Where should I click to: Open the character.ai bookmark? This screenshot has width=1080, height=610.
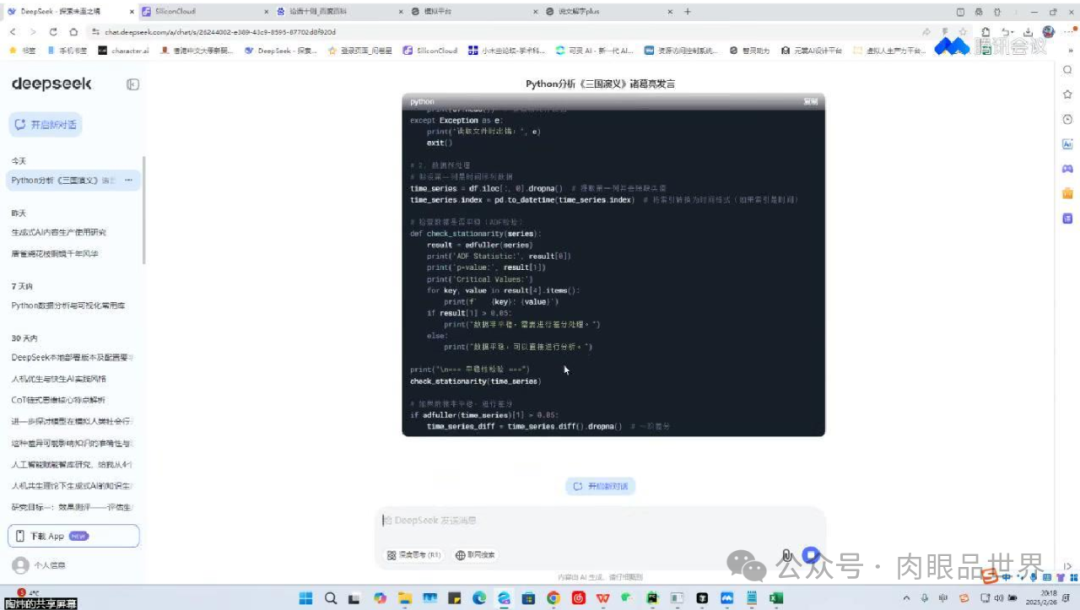pyautogui.click(x=123, y=50)
